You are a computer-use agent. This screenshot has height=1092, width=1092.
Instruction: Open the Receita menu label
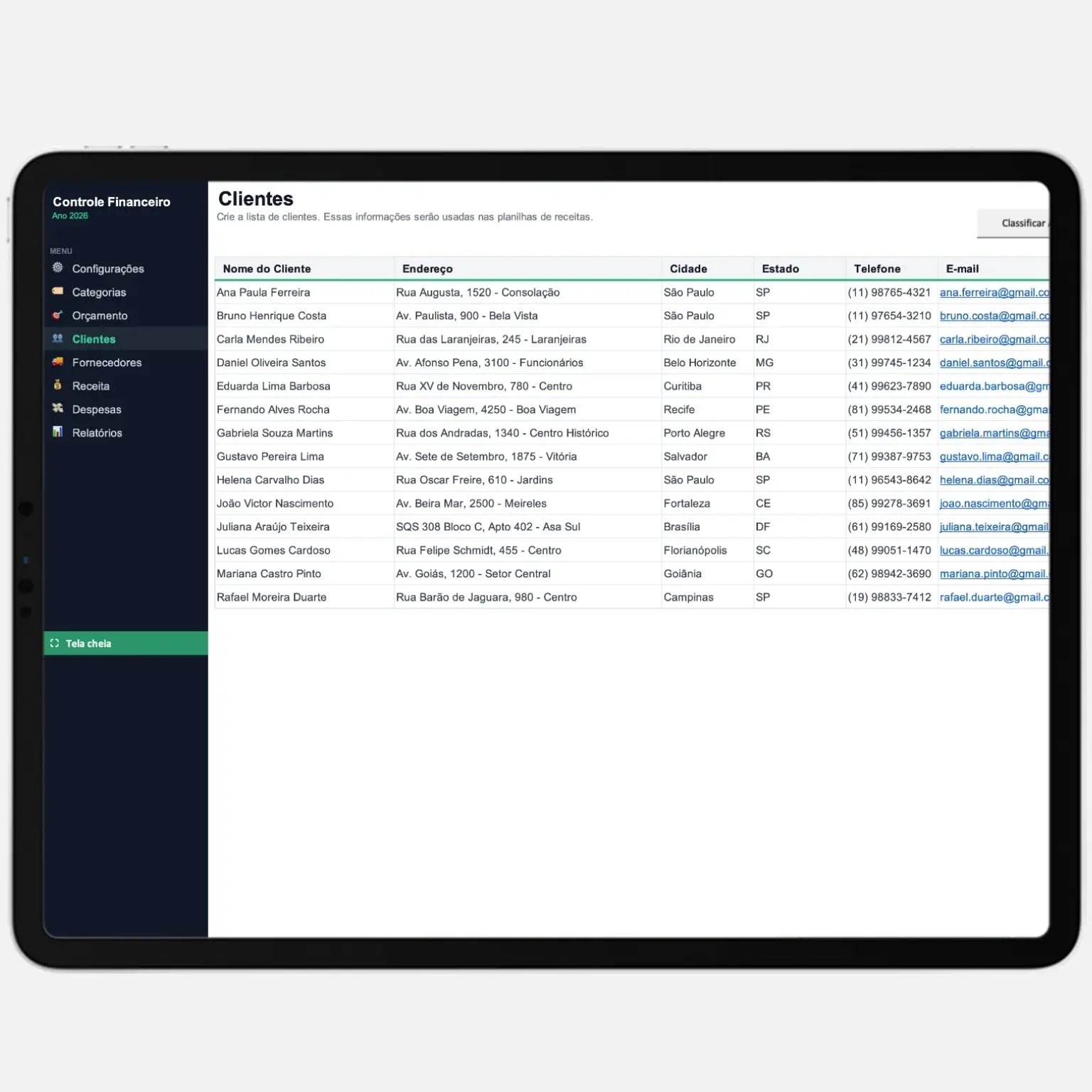(90, 386)
